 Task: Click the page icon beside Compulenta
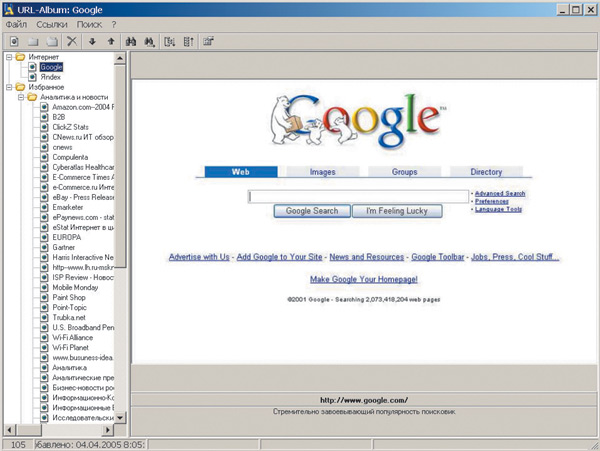(45, 157)
